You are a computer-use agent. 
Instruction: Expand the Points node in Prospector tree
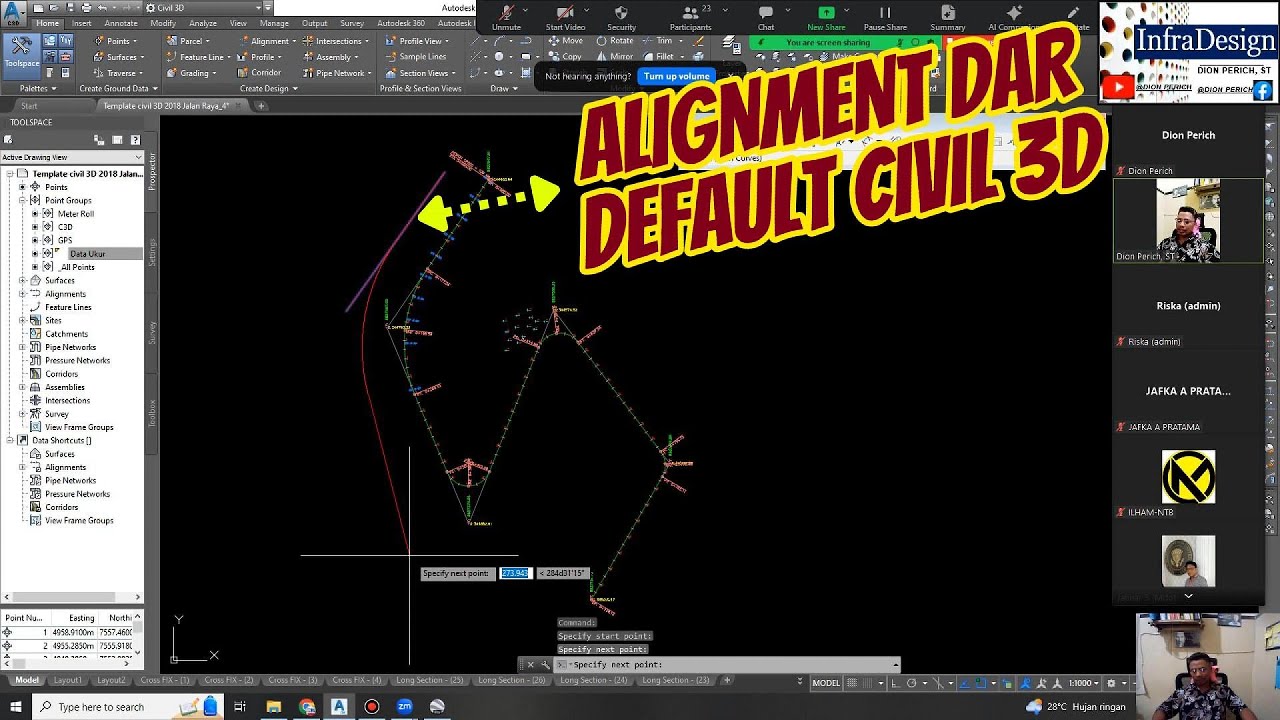(x=23, y=187)
